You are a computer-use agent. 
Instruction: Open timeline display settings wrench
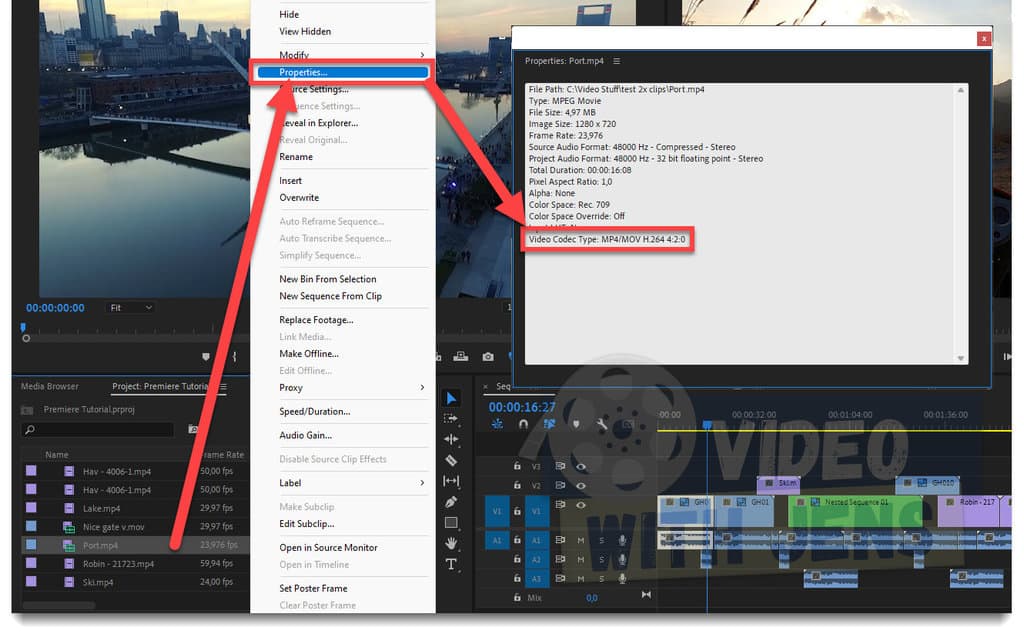click(x=601, y=424)
